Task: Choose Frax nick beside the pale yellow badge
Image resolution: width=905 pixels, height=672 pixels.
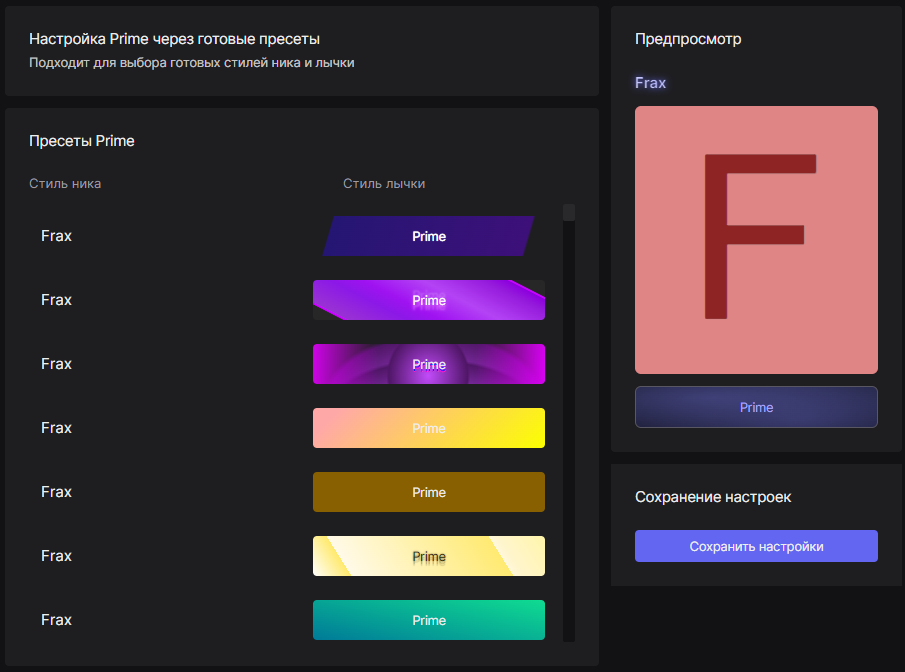Action: [x=57, y=556]
